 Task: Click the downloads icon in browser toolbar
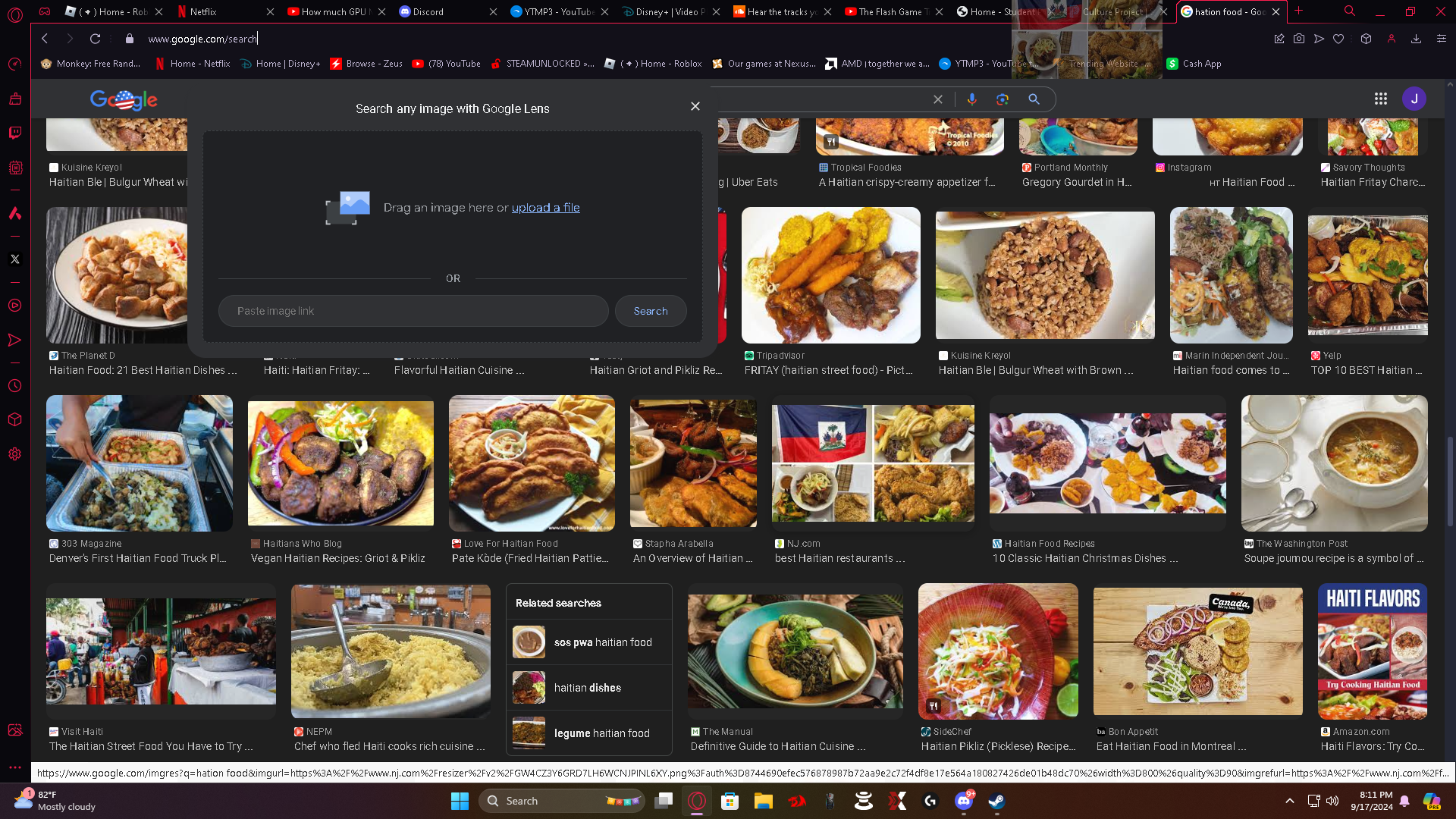pos(1416,39)
